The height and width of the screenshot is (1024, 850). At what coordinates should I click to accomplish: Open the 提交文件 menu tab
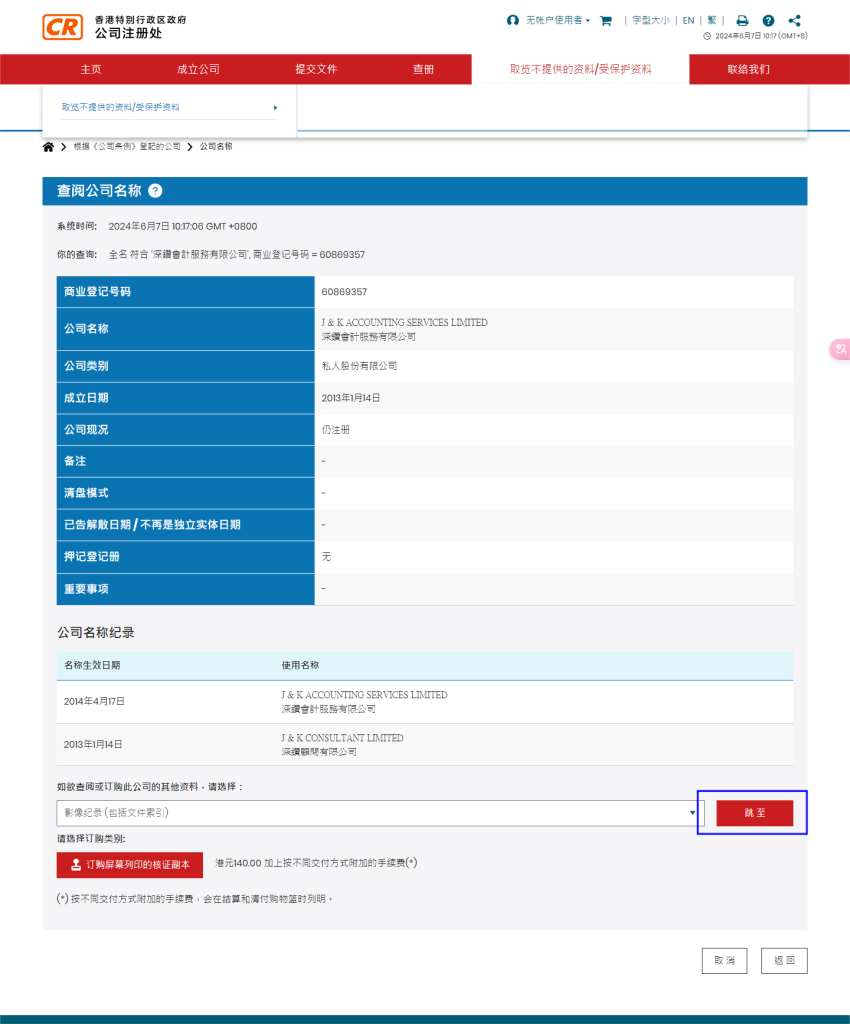point(316,69)
